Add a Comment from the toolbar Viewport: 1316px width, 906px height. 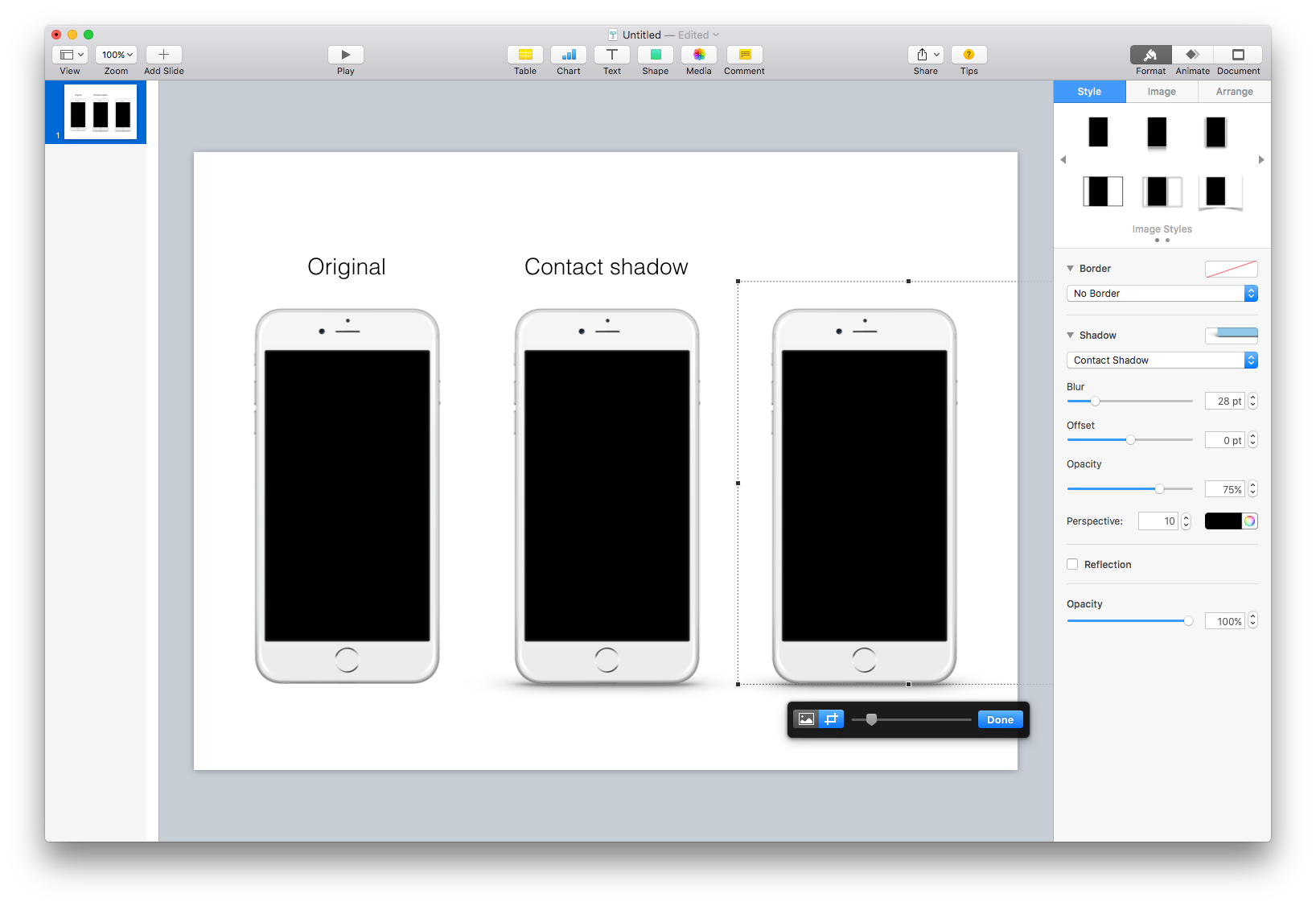coord(743,56)
